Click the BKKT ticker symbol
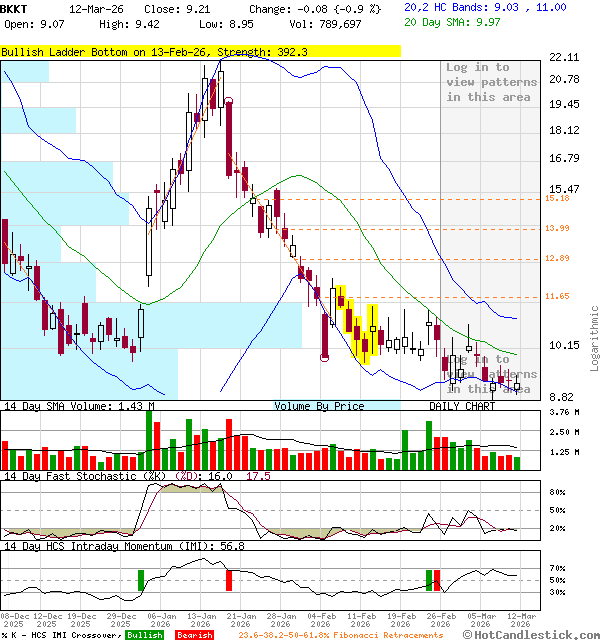Viewport: 600px width, 640px height. 15,7
